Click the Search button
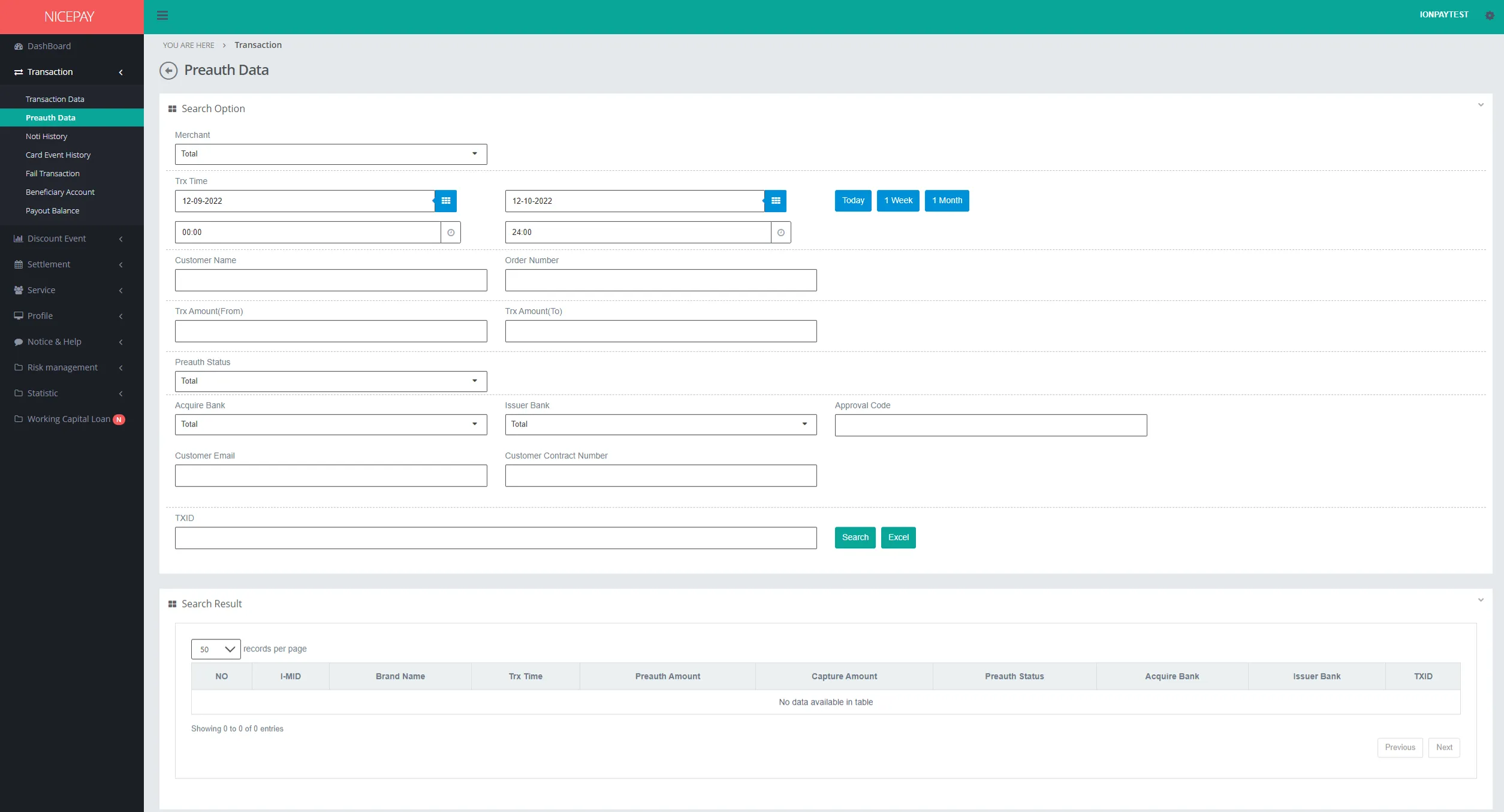The width and height of the screenshot is (1504, 812). pyautogui.click(x=855, y=538)
